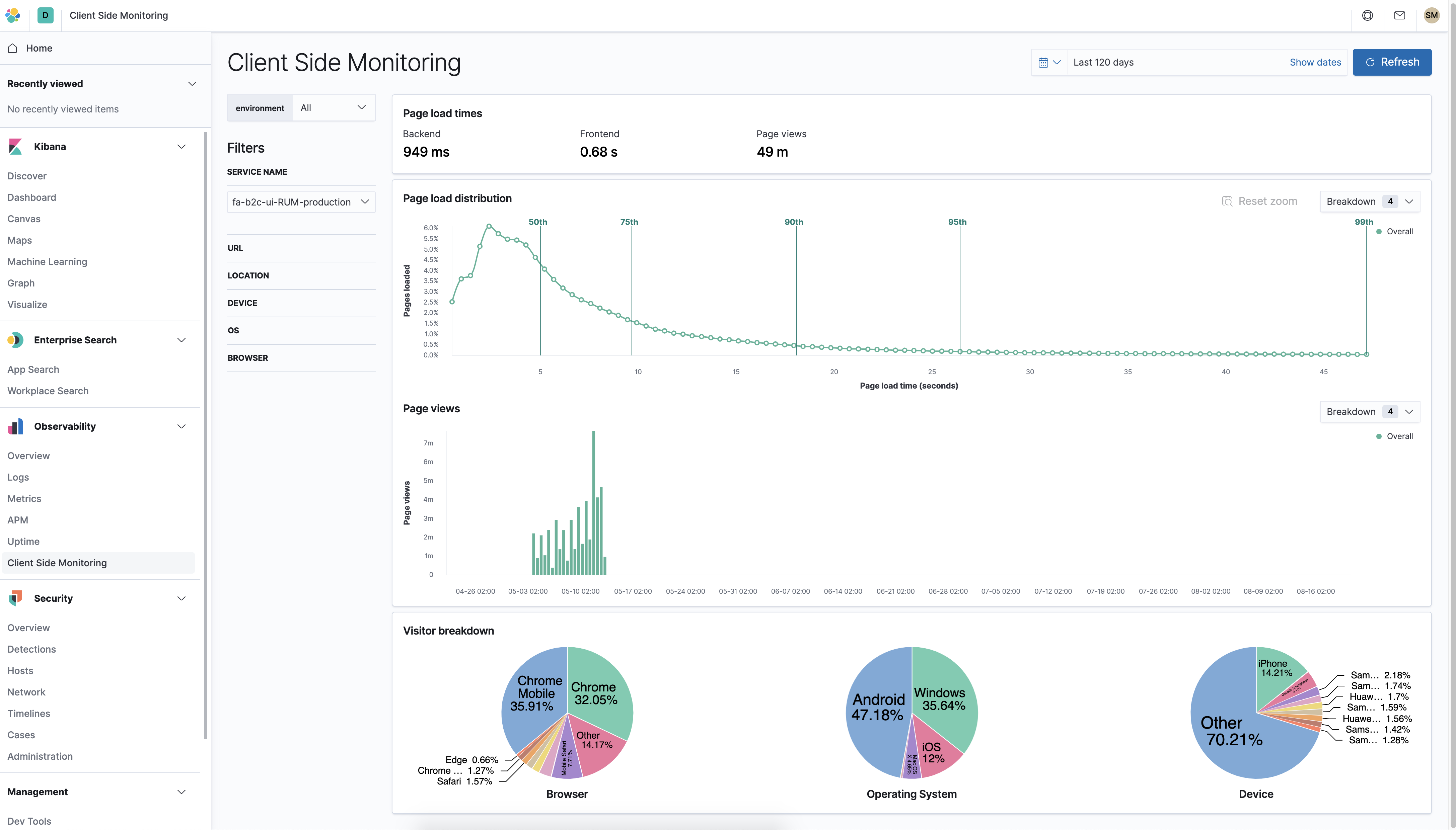Click the Security shield icon
This screenshot has height=830, width=1456.
tap(15, 598)
